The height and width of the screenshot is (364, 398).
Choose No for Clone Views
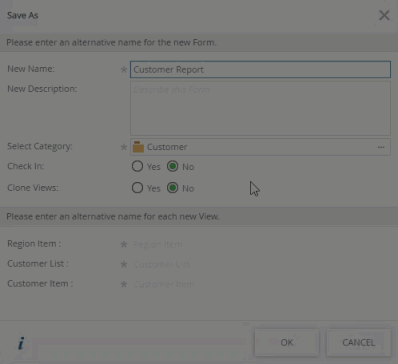click(x=172, y=188)
